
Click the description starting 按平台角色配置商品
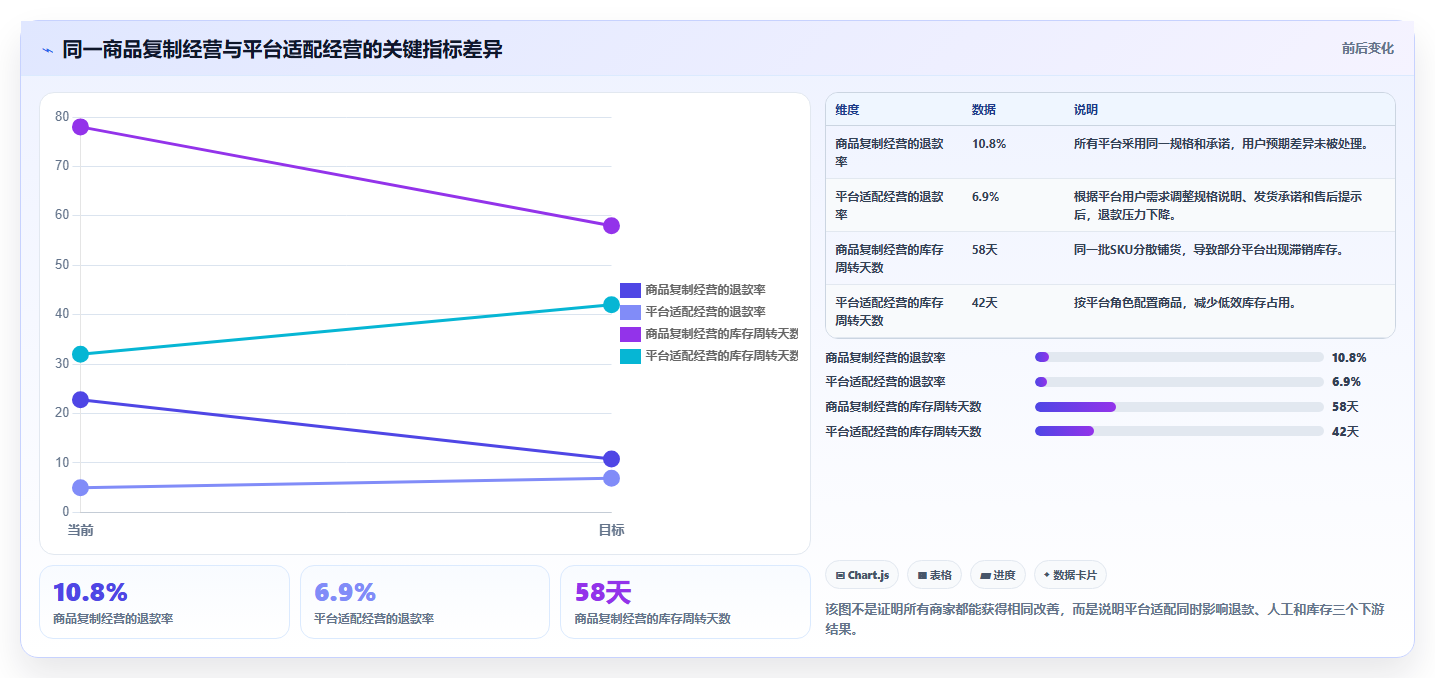(x=1185, y=303)
